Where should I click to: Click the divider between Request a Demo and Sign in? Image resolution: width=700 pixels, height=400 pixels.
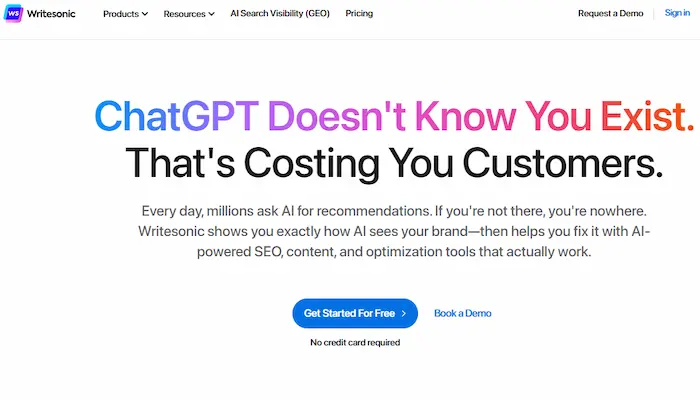(654, 13)
